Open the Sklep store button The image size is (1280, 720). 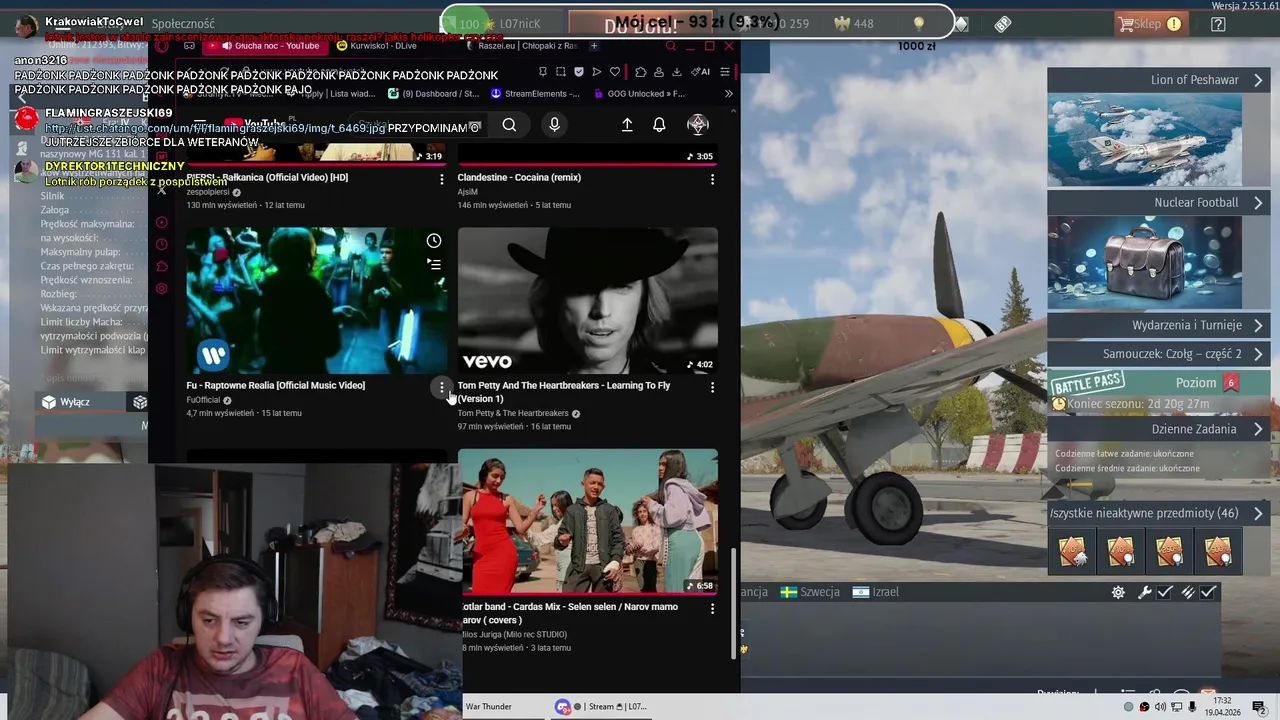click(1151, 24)
